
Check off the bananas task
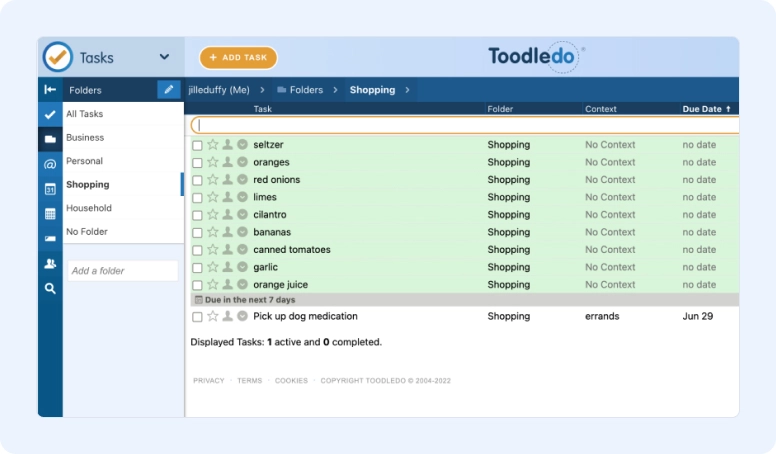(197, 233)
